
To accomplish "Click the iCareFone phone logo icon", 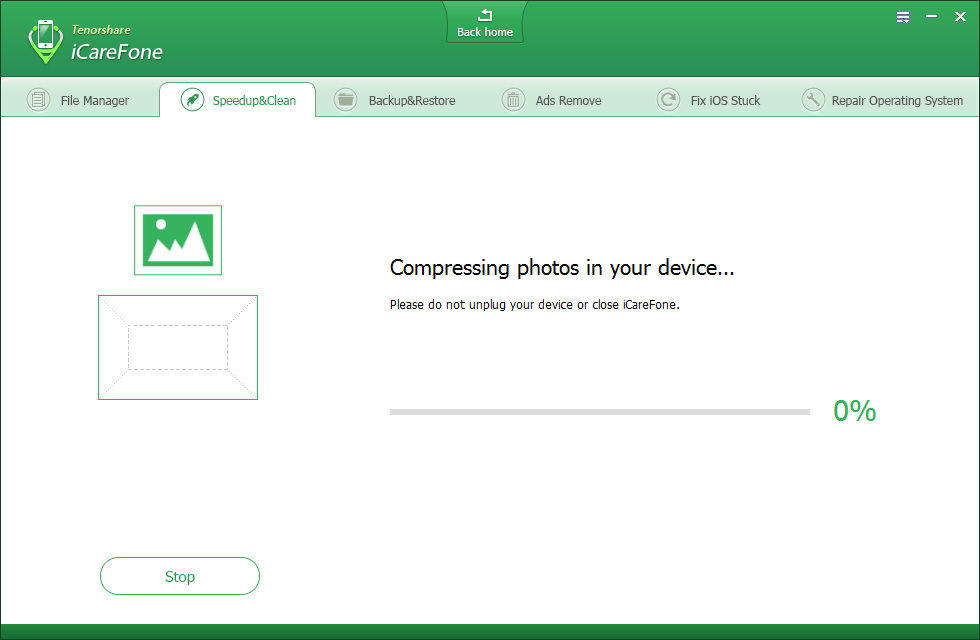I will coord(46,41).
